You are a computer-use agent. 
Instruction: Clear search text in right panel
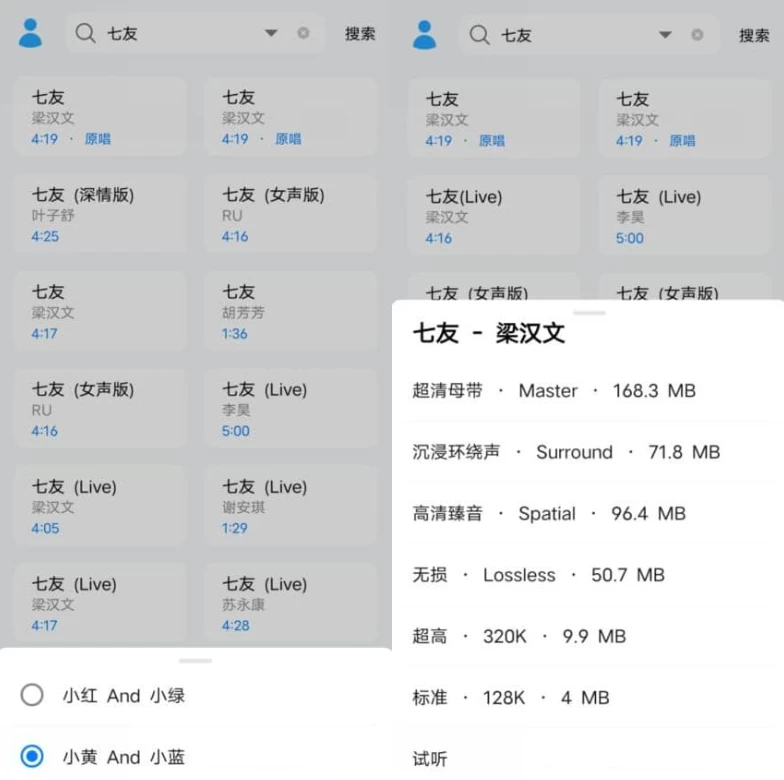click(x=697, y=35)
